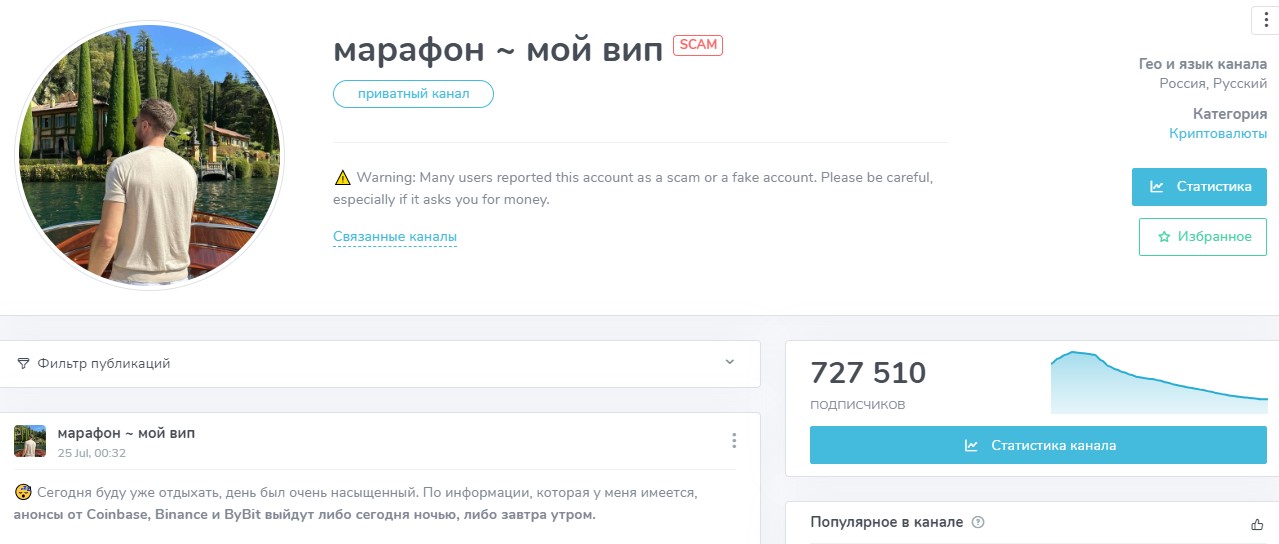Viewport: 1279px width, 544px height.
Task: Open the channel name link in post header
Action: tap(127, 433)
